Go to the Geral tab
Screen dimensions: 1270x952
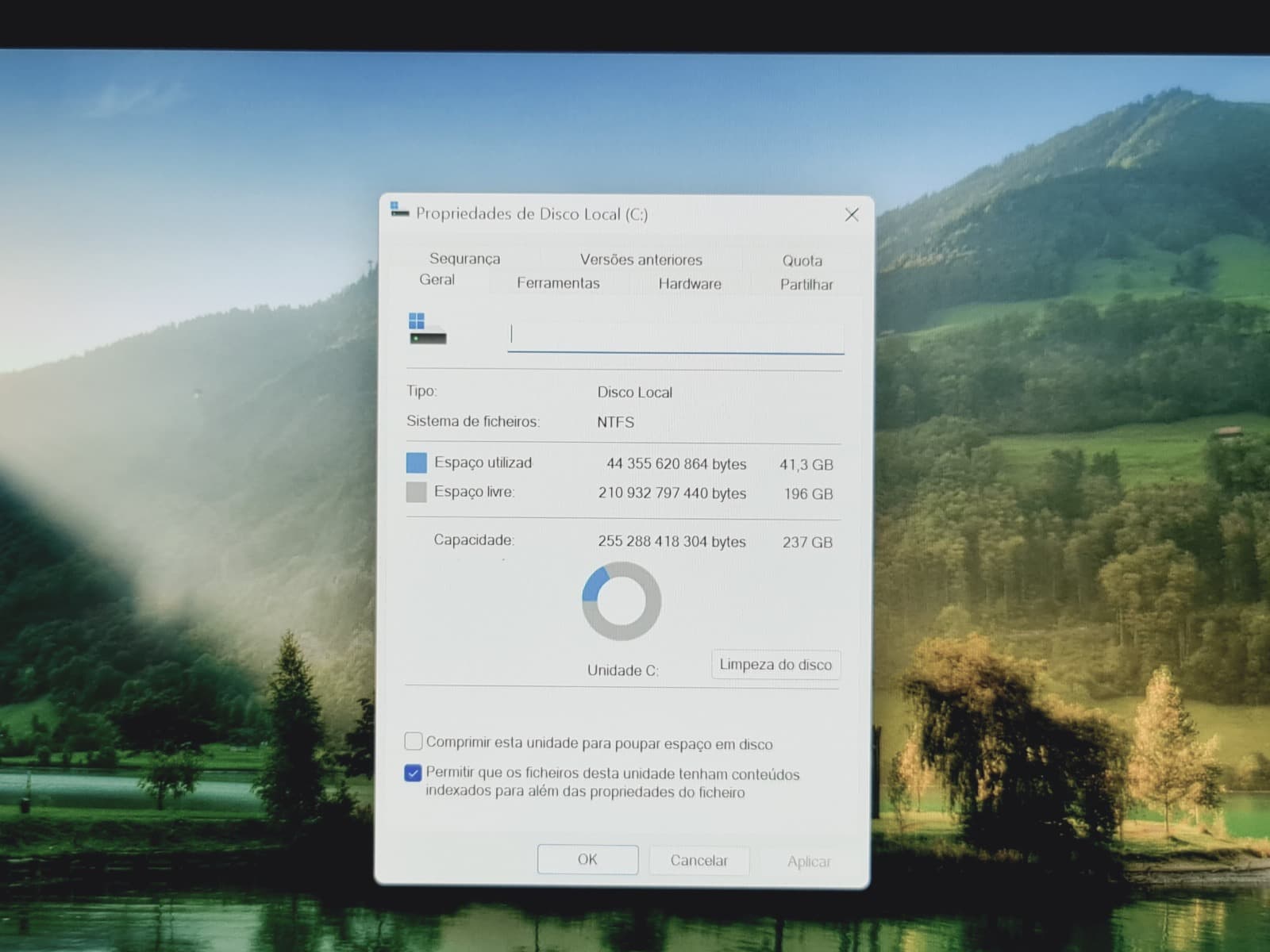tap(437, 279)
